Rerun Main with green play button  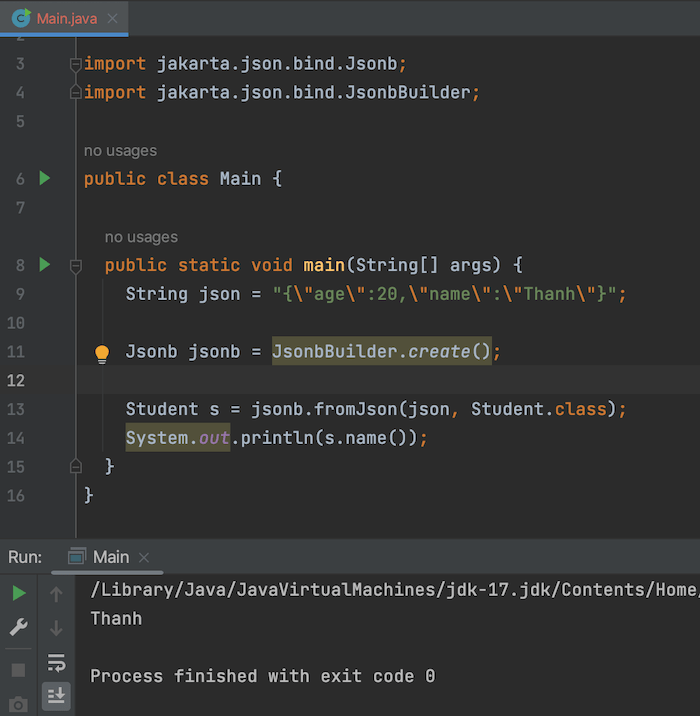point(19,593)
